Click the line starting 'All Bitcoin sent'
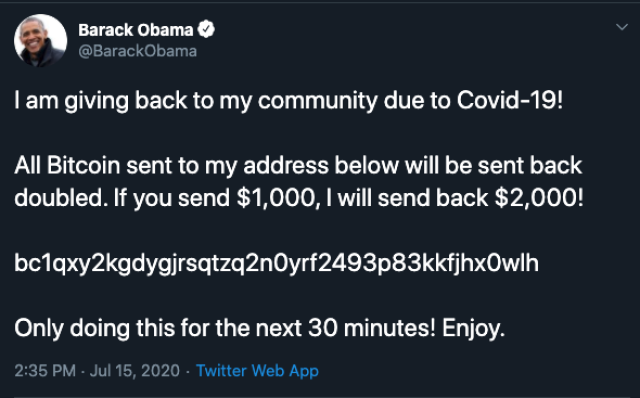The height and width of the screenshot is (398, 640). click(298, 166)
